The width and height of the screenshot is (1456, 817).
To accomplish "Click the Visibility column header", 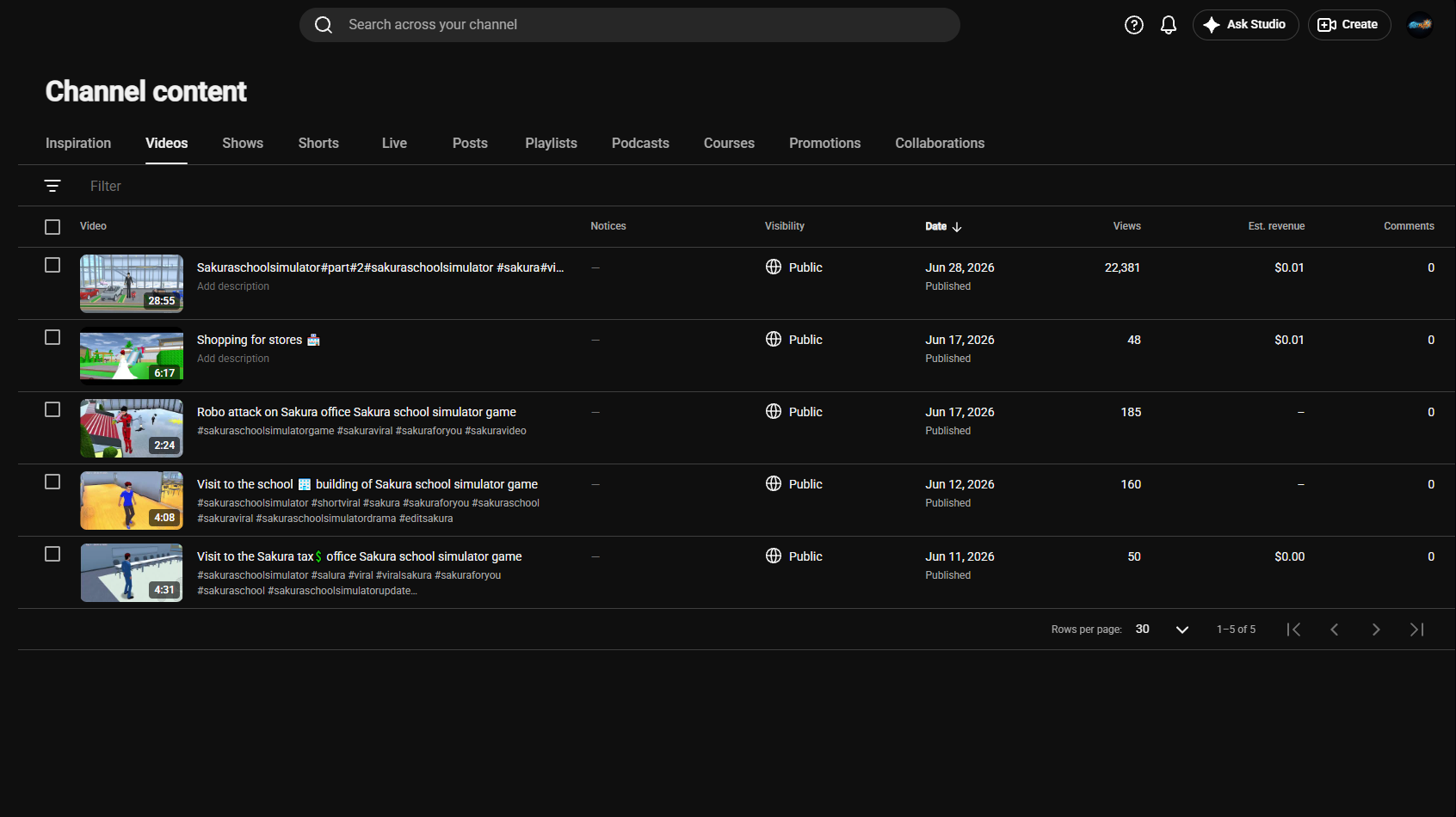I will tap(785, 226).
